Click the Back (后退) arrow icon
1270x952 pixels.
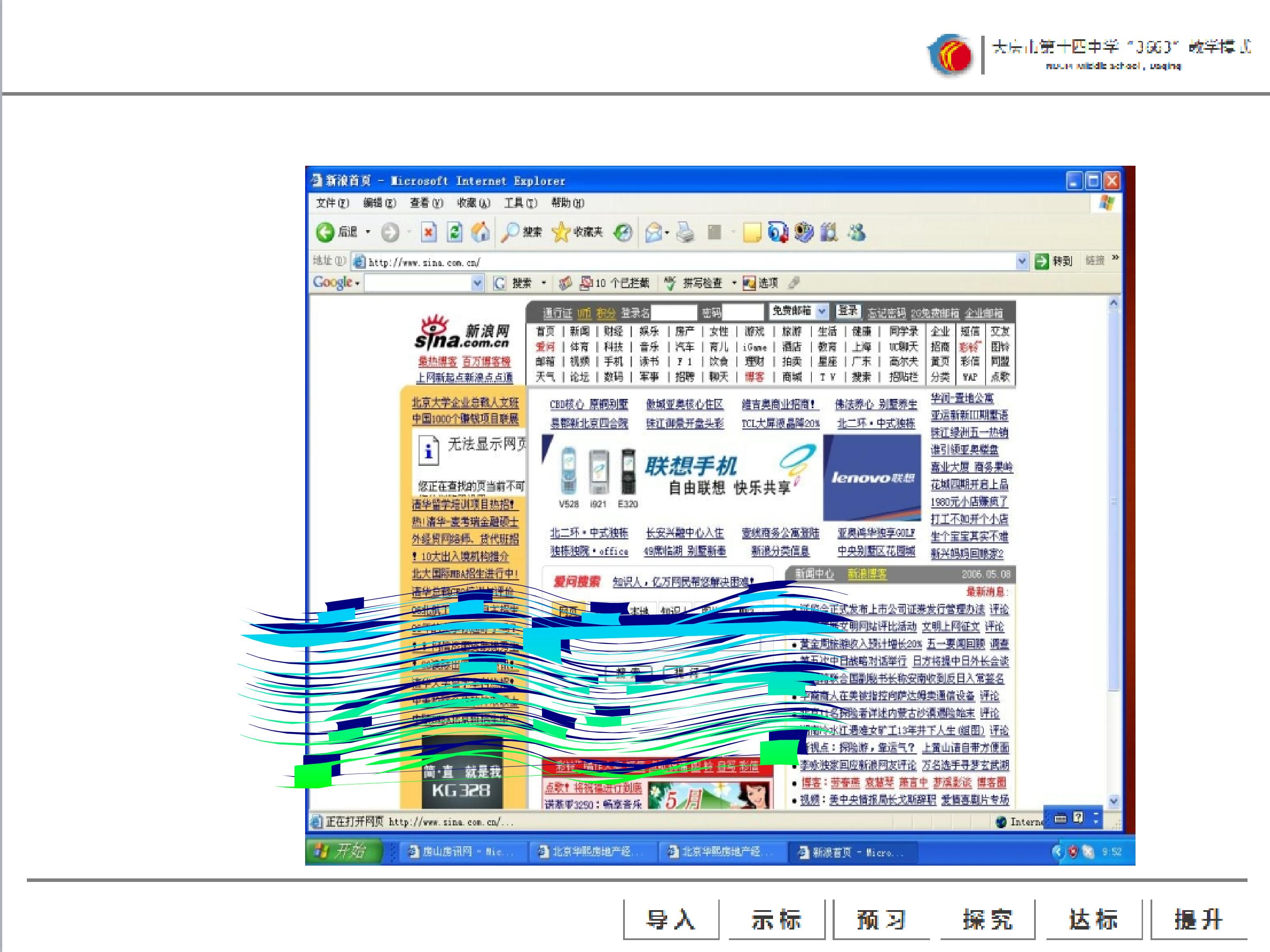pyautogui.click(x=325, y=232)
